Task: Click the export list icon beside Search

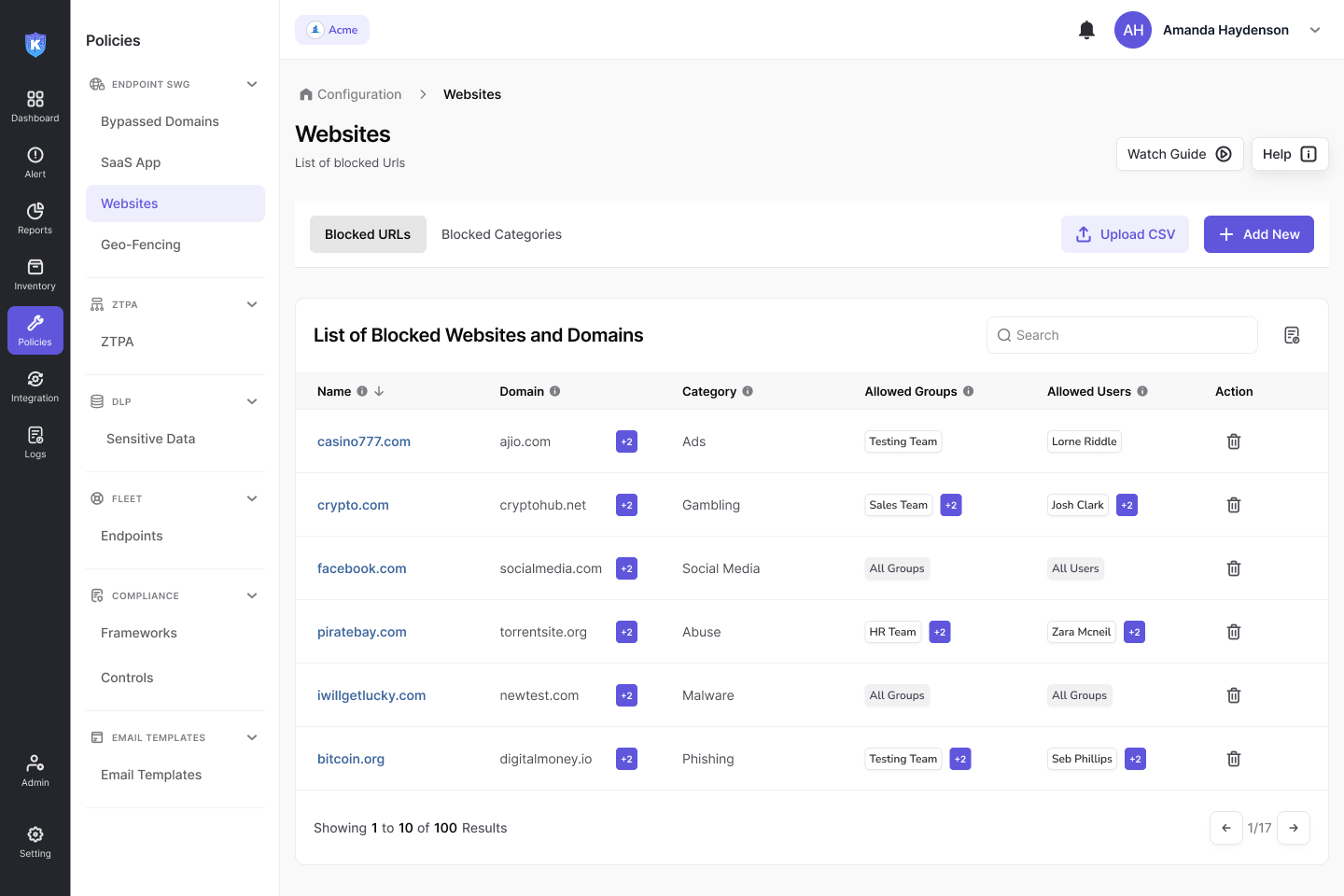Action: (1292, 335)
